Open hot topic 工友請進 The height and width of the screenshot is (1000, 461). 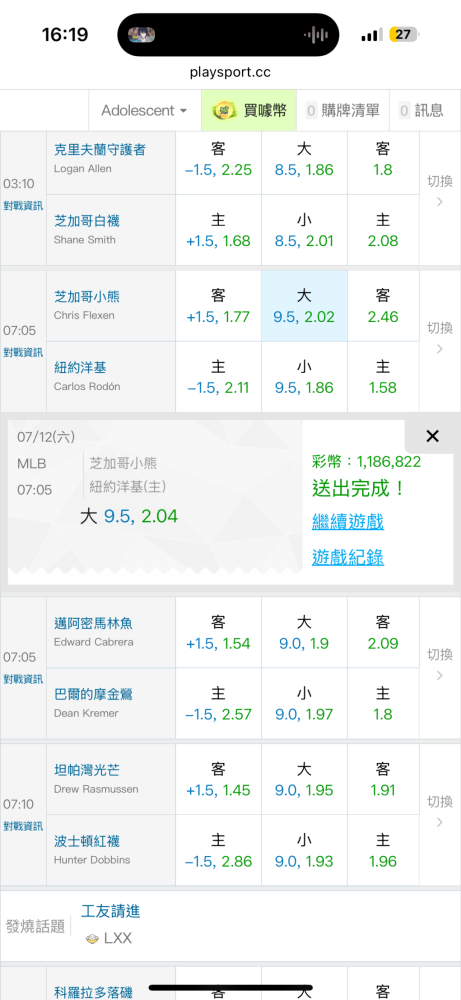(110, 911)
